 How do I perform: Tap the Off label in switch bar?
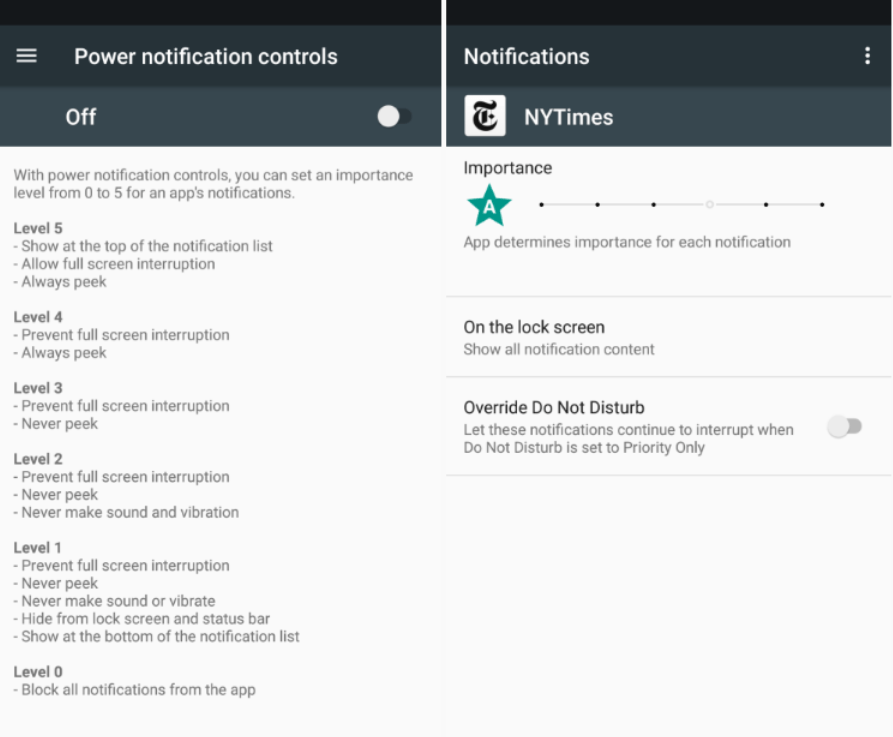coord(81,117)
